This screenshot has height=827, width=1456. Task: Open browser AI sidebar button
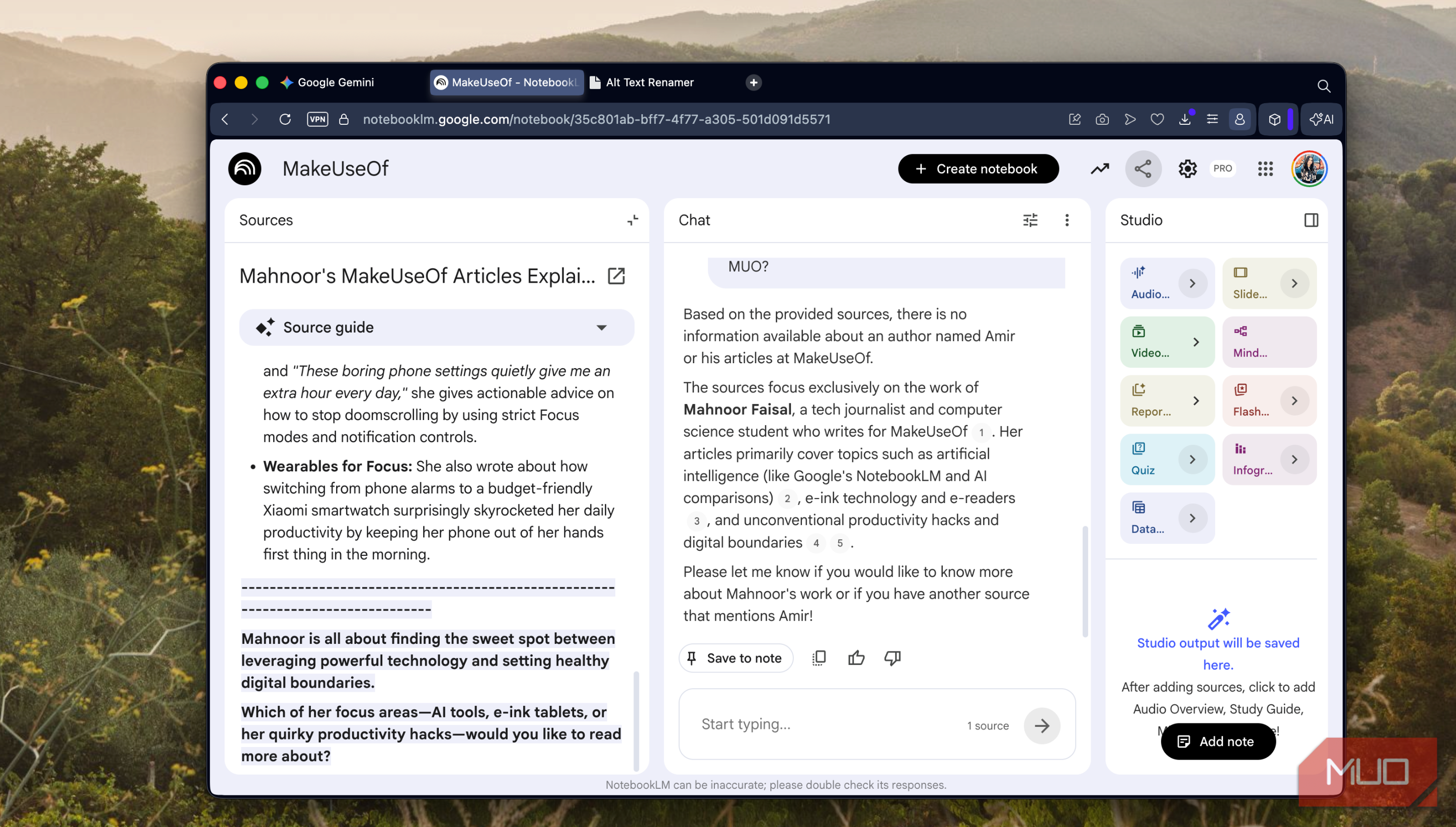(1321, 119)
